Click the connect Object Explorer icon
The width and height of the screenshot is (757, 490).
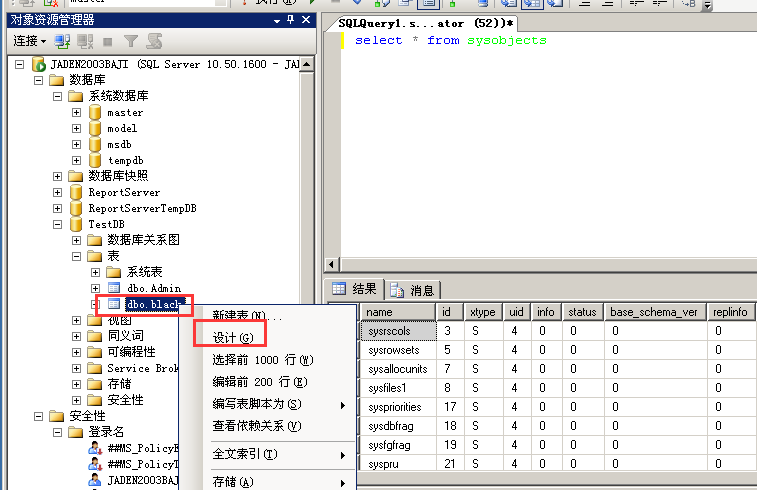62,42
